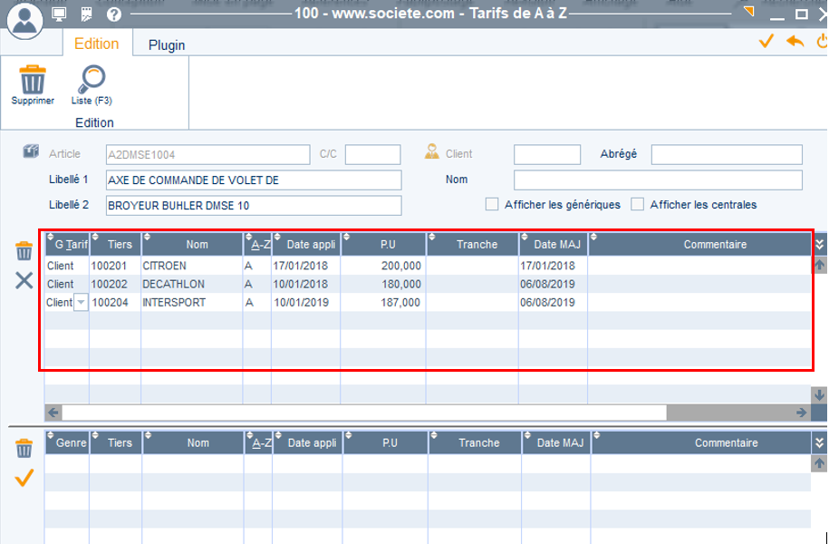Click price cell 180,000
The image size is (829, 544).
coord(384,284)
